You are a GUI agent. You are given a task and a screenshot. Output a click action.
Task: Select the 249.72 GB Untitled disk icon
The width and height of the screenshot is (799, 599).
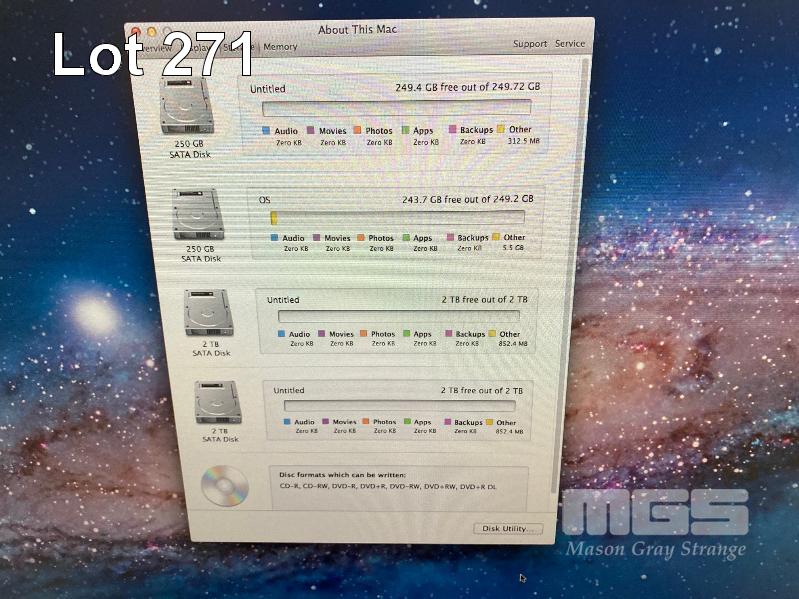186,106
